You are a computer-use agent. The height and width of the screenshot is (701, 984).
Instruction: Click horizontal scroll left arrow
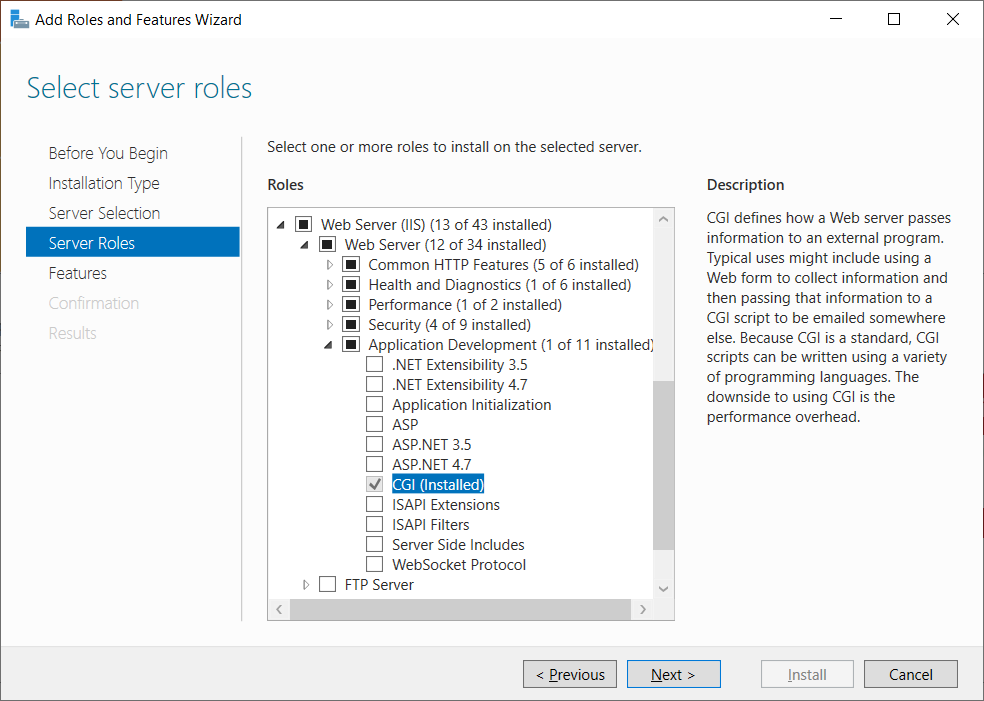pyautogui.click(x=278, y=609)
